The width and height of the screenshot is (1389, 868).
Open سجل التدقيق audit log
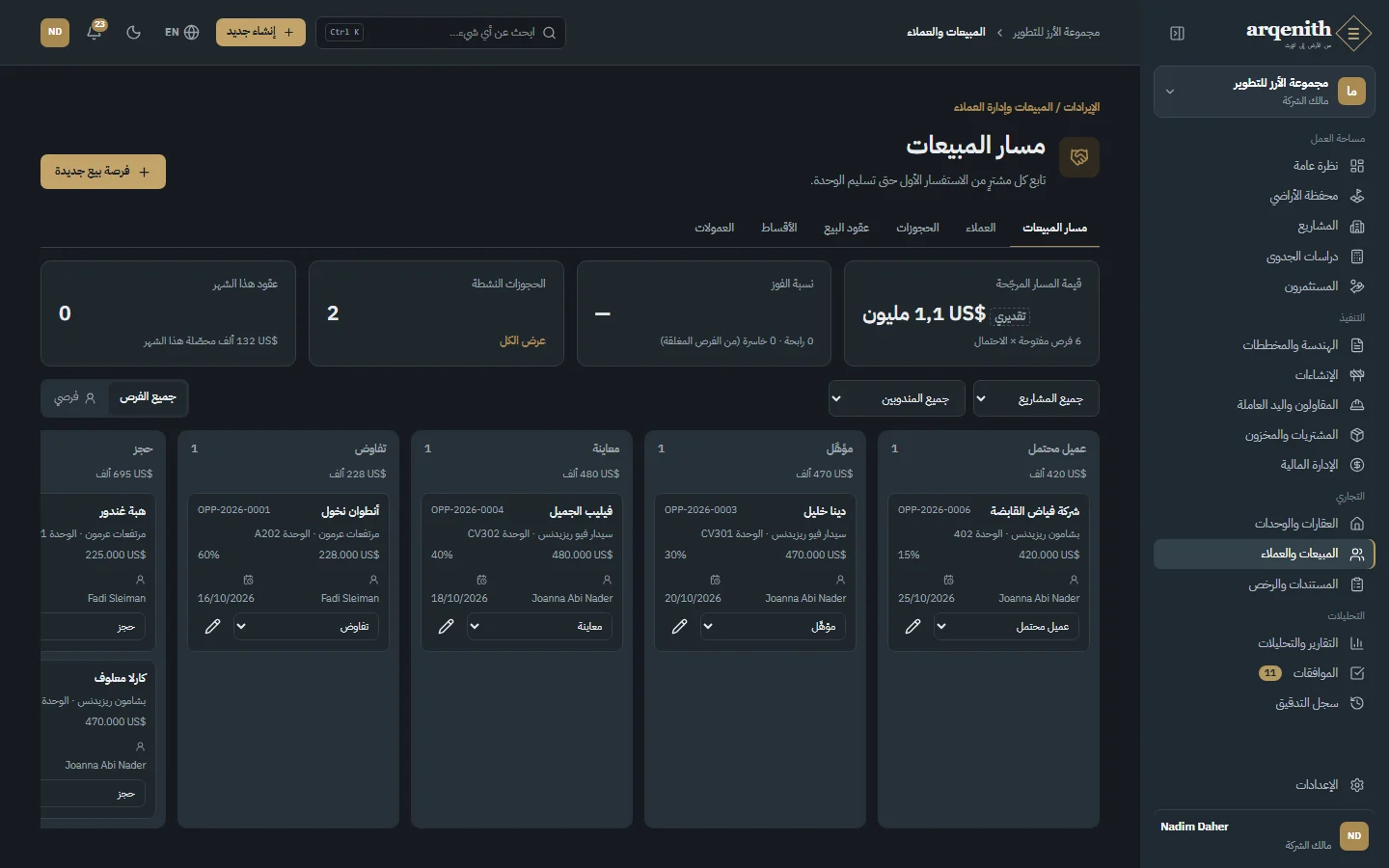[1264, 703]
